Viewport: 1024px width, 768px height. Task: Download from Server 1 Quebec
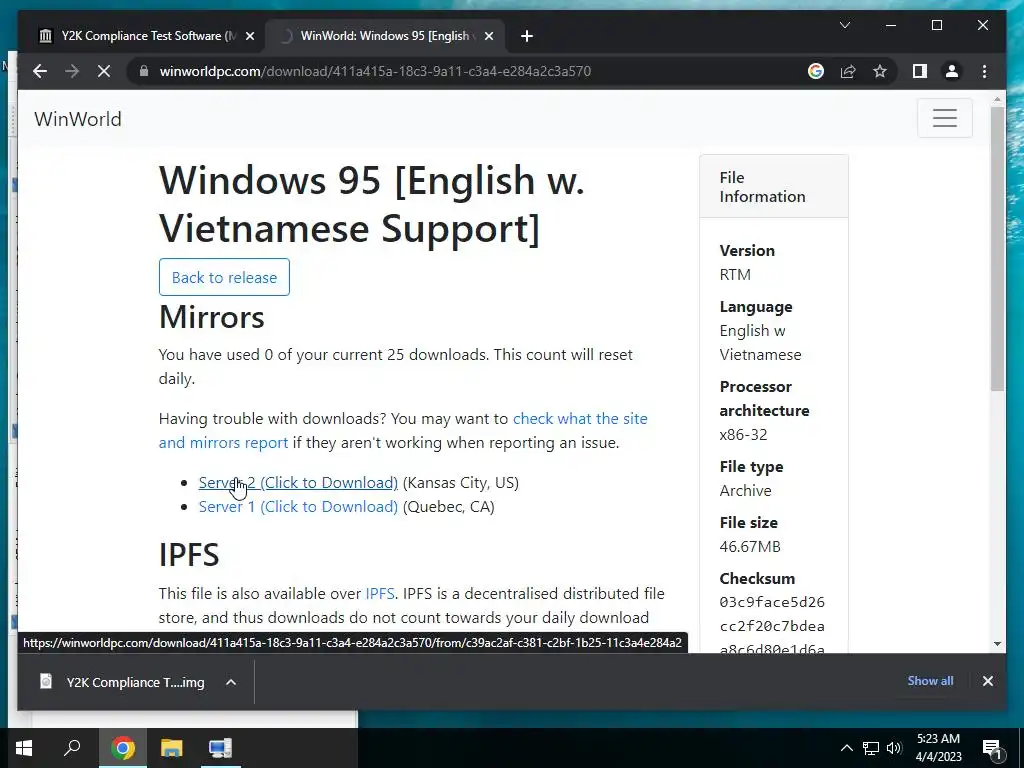coord(298,507)
